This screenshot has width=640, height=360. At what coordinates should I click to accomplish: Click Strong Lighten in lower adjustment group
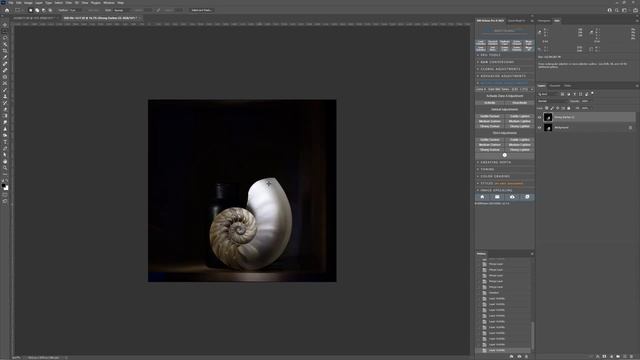click(520, 150)
